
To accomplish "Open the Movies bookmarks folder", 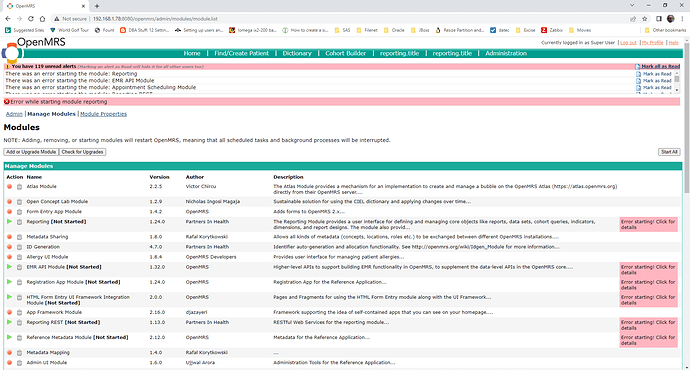I will (x=580, y=30).
